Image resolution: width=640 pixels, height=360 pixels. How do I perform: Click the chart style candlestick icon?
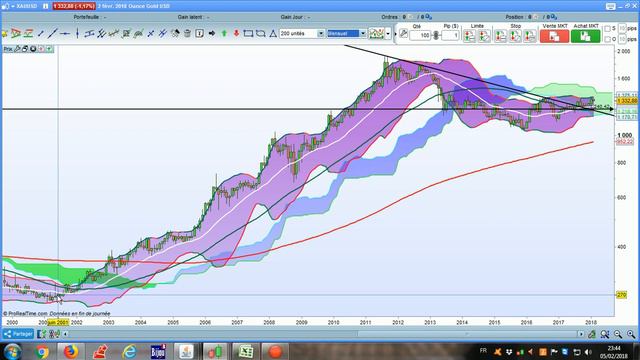pyautogui.click(x=376, y=33)
